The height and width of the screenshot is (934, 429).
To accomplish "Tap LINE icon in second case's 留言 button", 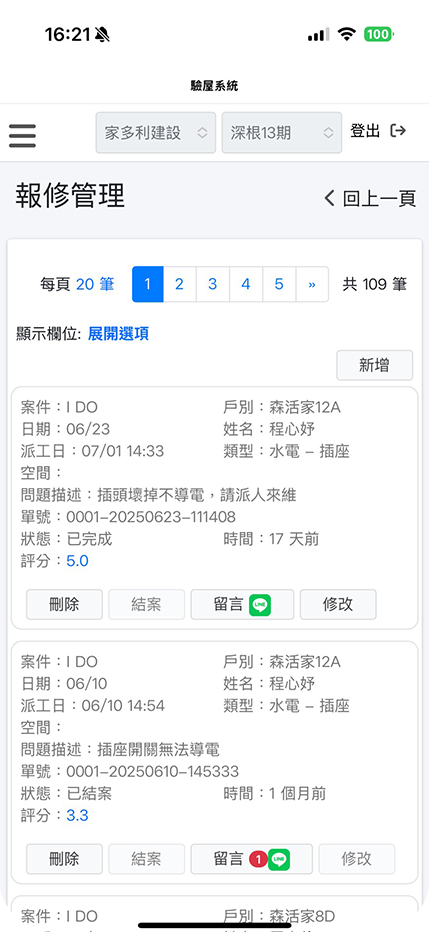I will click(279, 860).
